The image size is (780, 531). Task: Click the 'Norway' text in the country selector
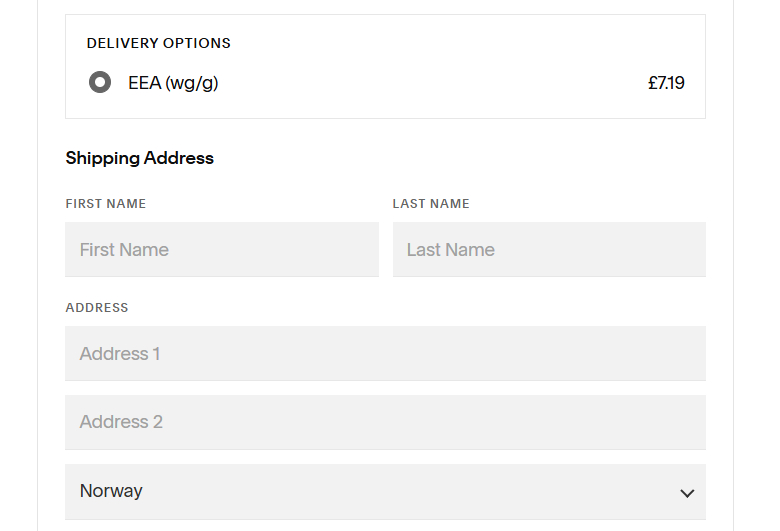click(x=111, y=491)
